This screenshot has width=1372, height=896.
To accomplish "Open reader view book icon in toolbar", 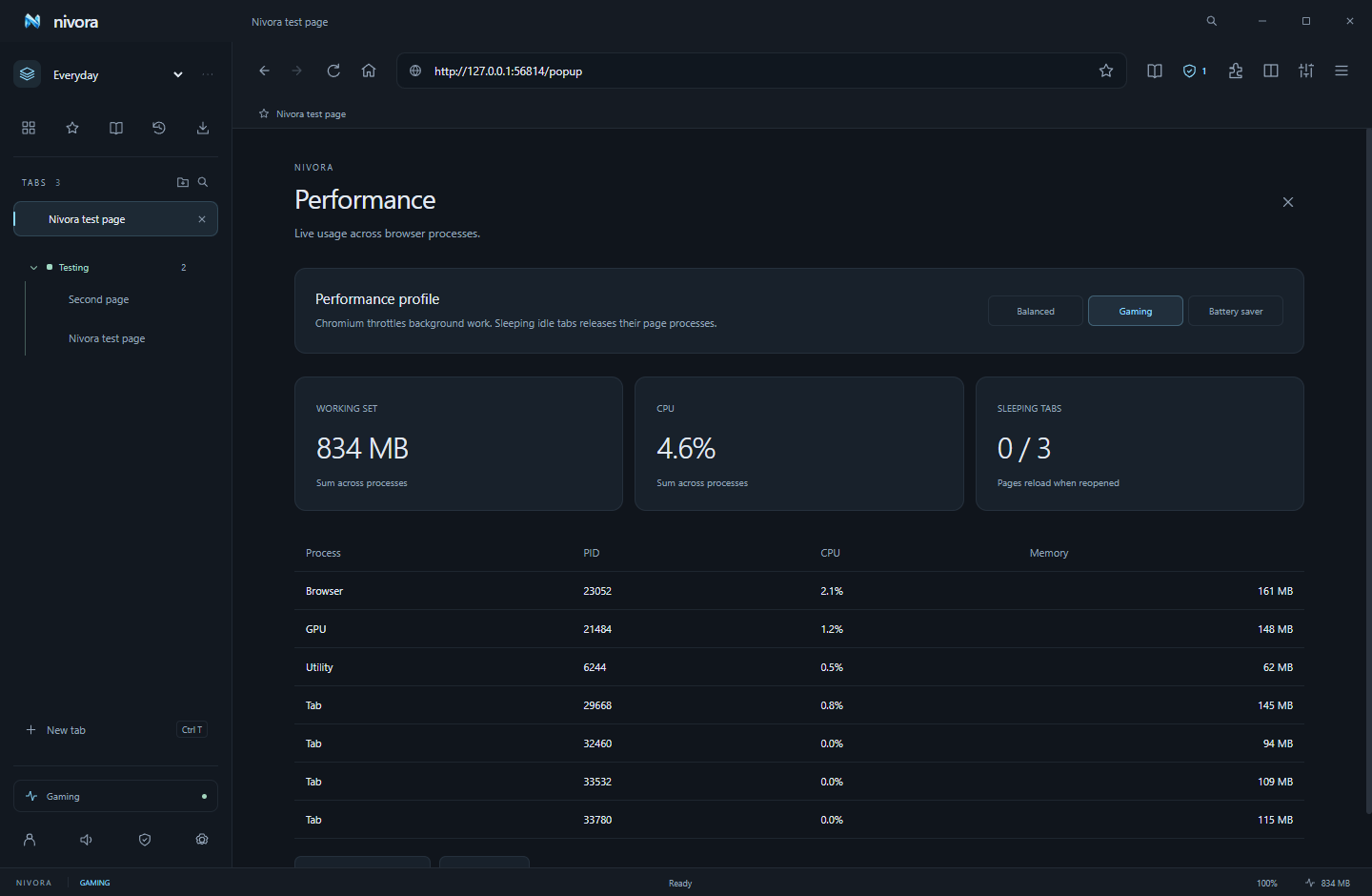I will pyautogui.click(x=1155, y=71).
